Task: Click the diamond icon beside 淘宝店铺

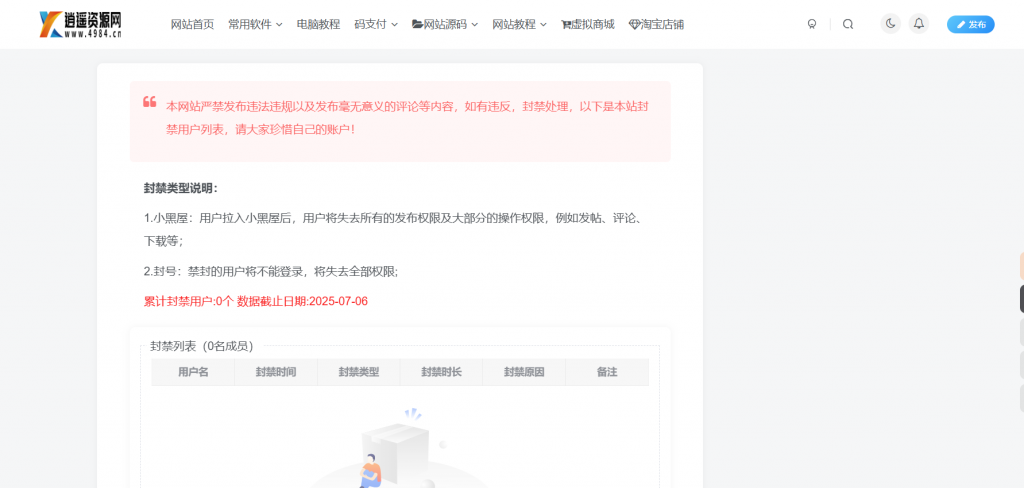Action: click(634, 25)
